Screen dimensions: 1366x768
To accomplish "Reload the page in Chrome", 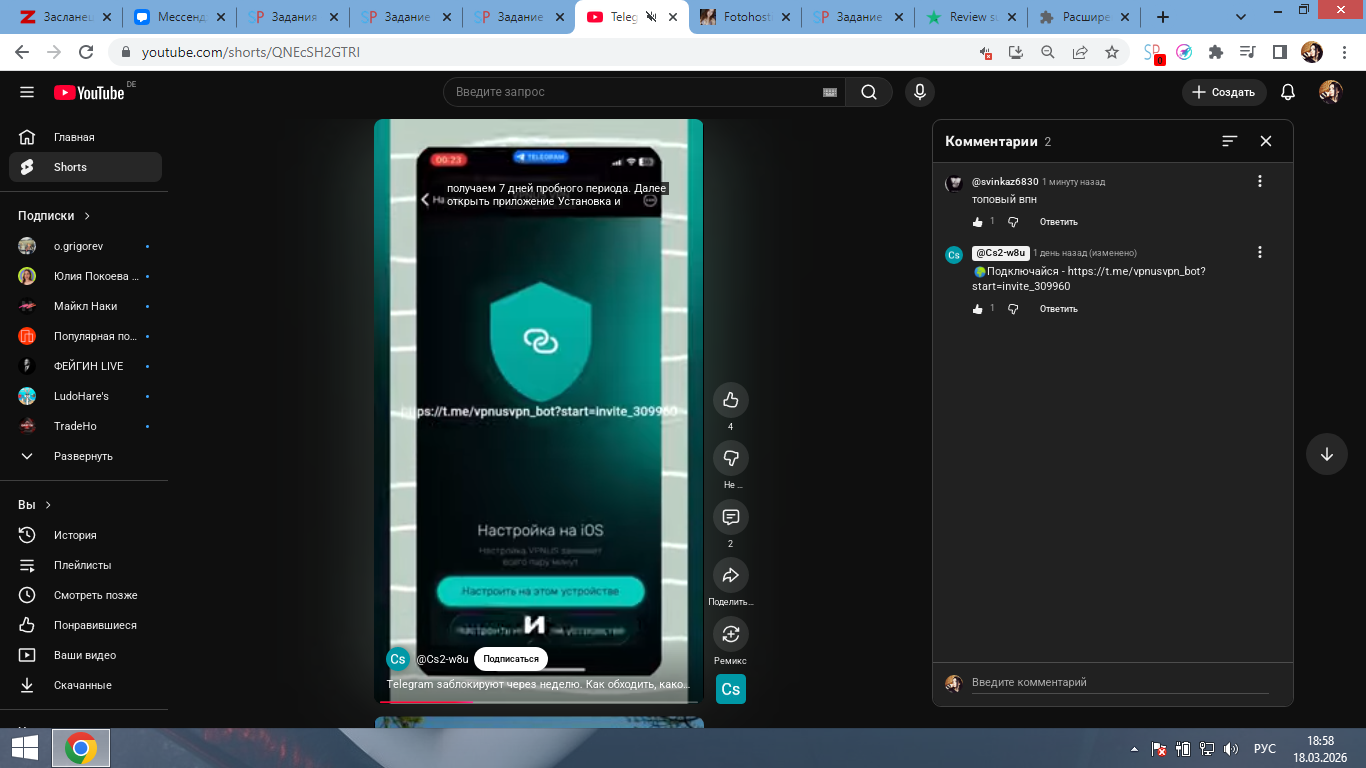I will (x=86, y=52).
